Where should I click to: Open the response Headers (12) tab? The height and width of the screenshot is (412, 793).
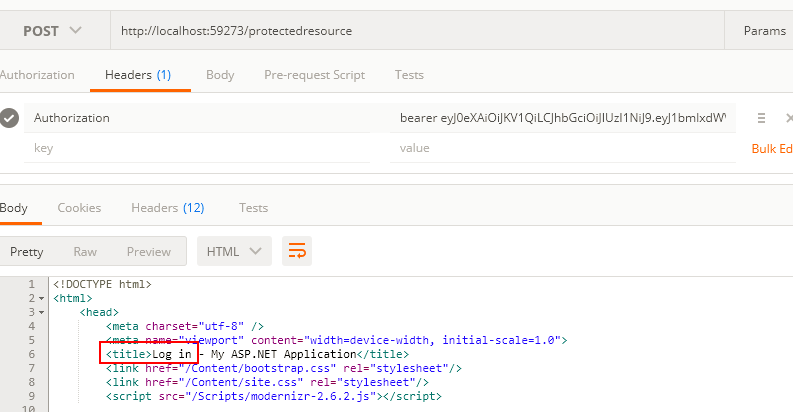tap(167, 208)
